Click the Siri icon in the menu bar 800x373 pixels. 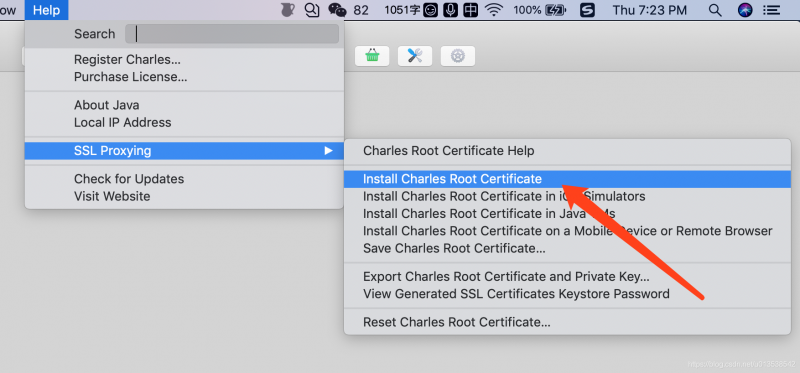tap(745, 10)
